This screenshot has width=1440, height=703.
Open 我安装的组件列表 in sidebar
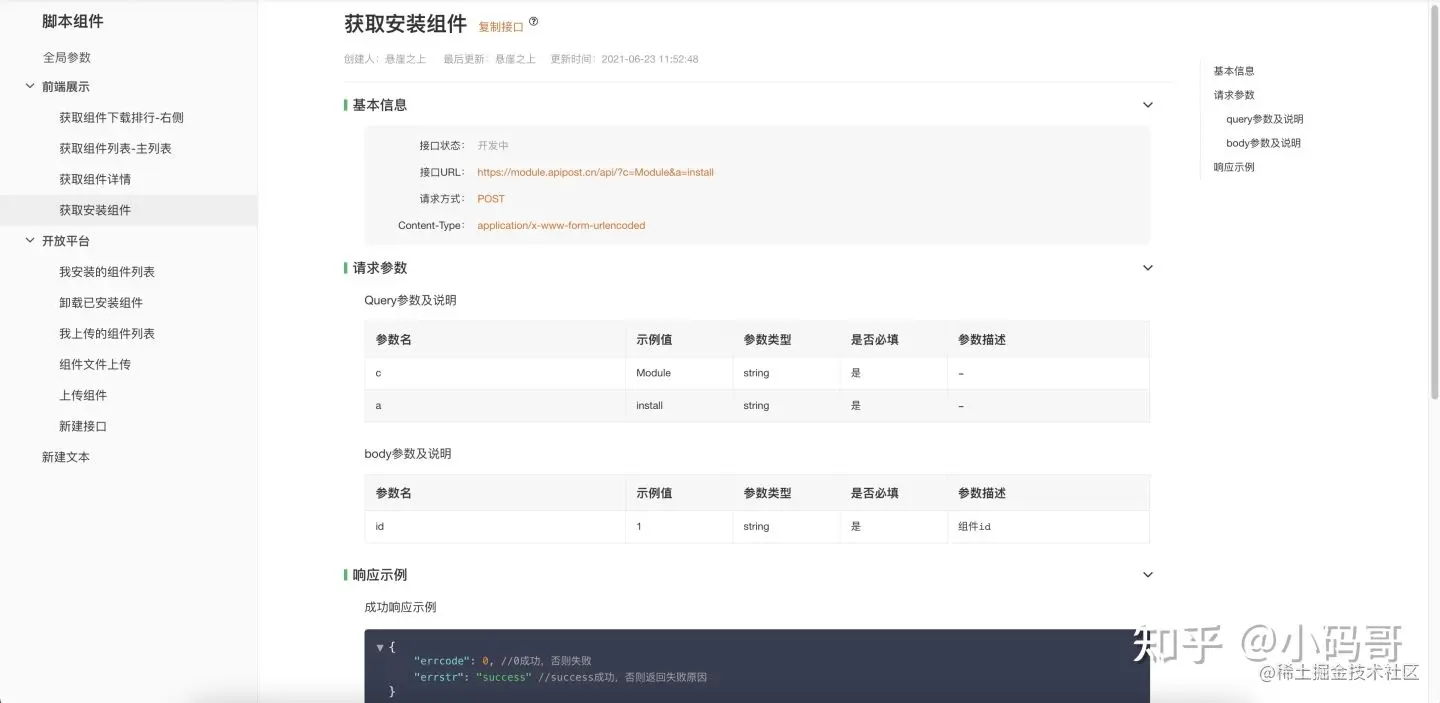pyautogui.click(x=107, y=272)
